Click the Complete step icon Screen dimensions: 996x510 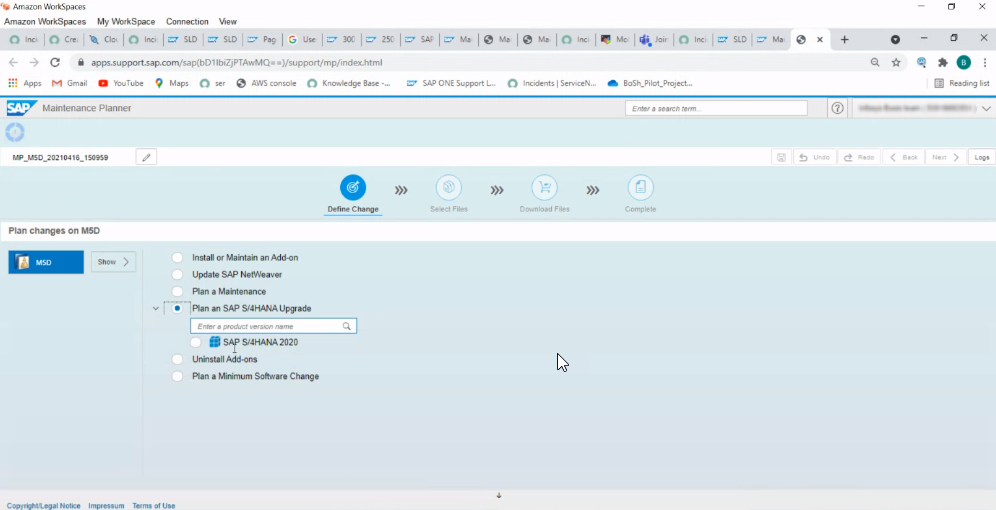coord(640,187)
